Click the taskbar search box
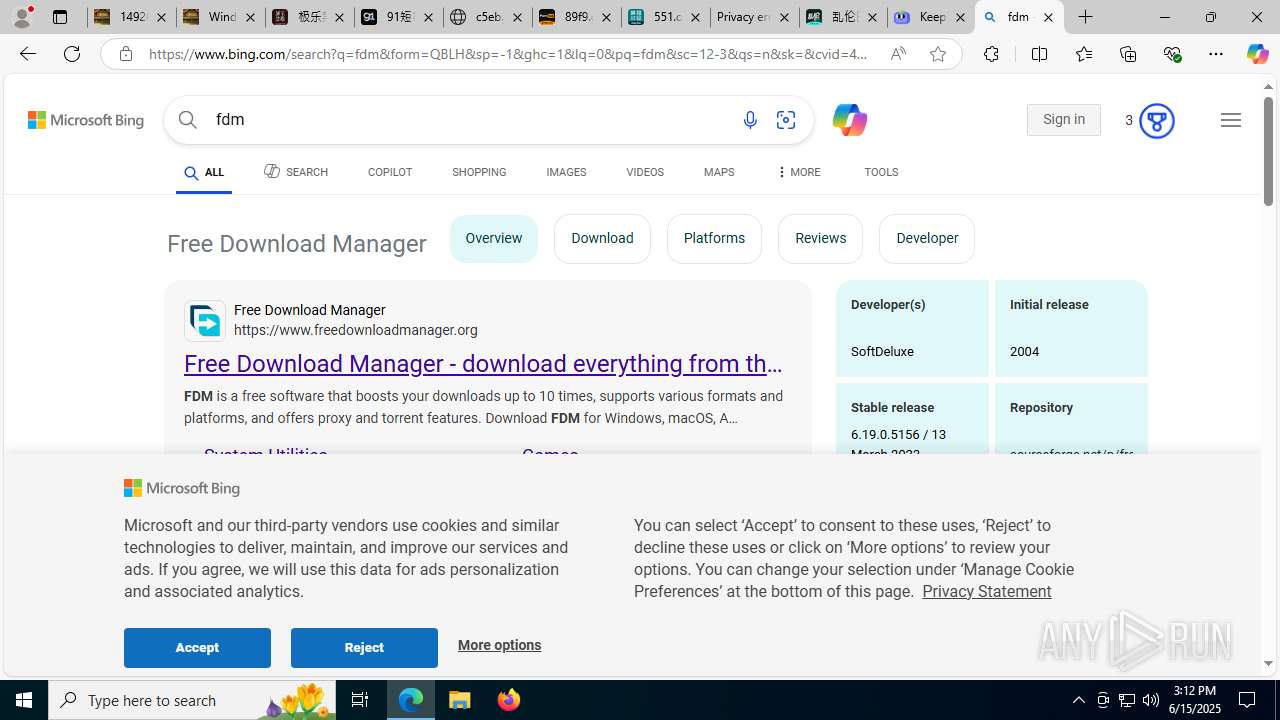 pyautogui.click(x=190, y=700)
